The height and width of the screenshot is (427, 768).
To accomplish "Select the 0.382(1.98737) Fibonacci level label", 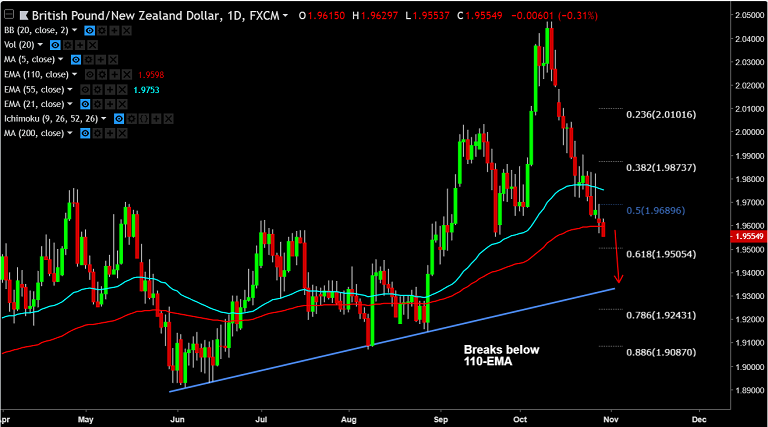I will coord(661,167).
